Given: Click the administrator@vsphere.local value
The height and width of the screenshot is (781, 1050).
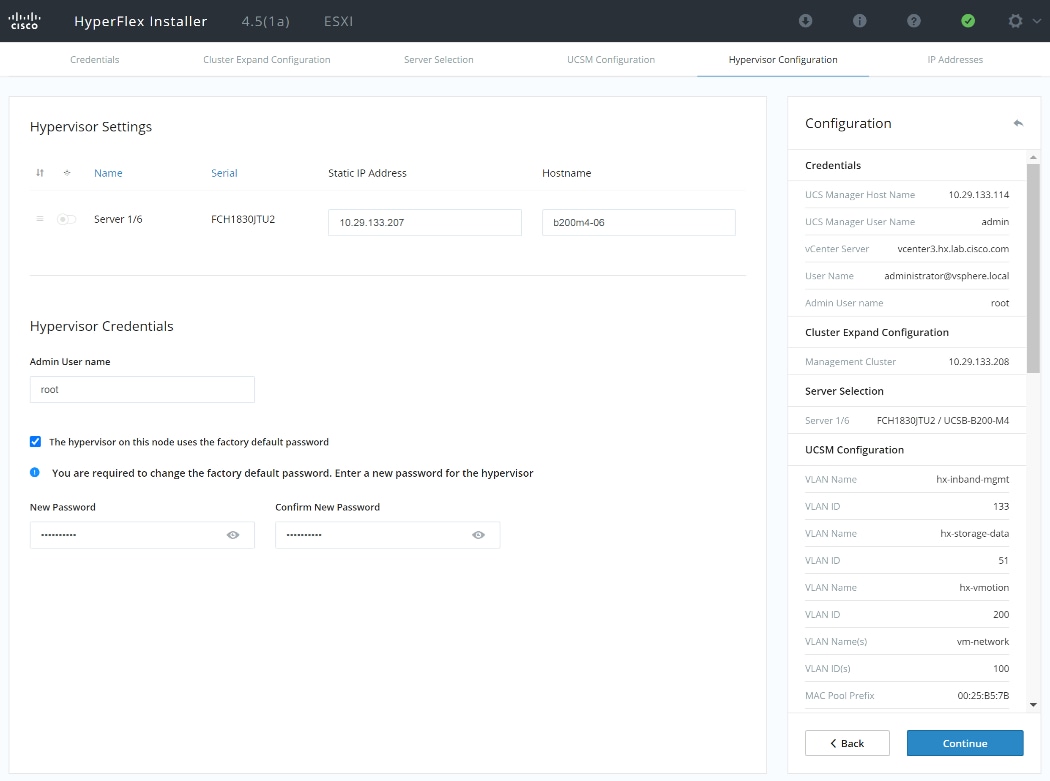Looking at the screenshot, I should tap(946, 275).
